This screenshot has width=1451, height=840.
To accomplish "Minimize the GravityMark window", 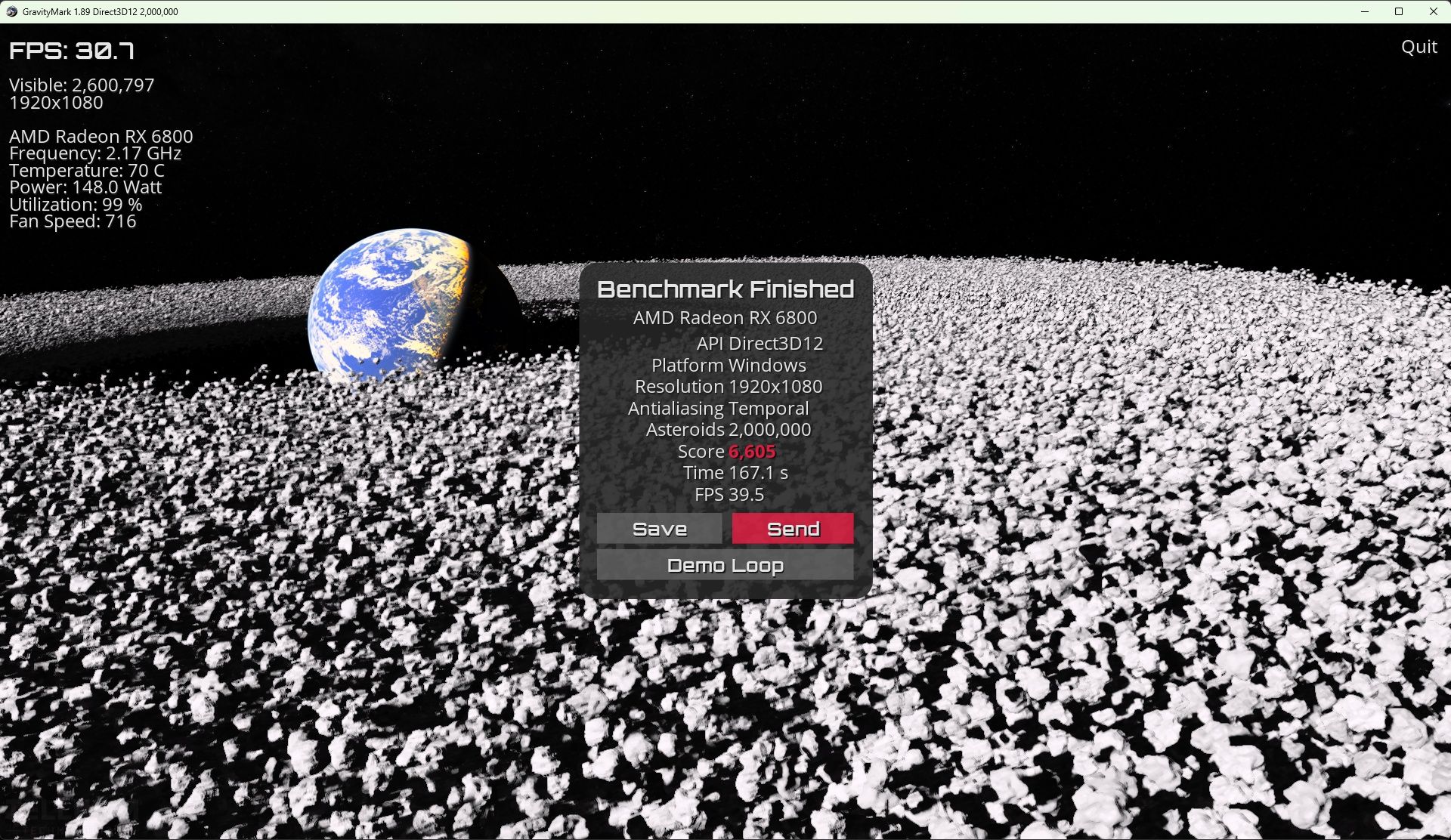I will pos(1365,11).
